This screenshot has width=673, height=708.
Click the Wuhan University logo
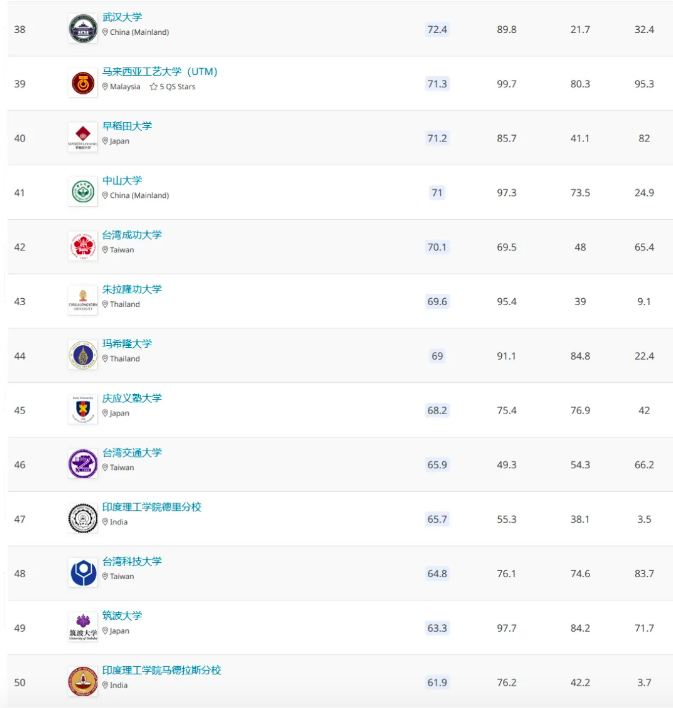coord(83,29)
